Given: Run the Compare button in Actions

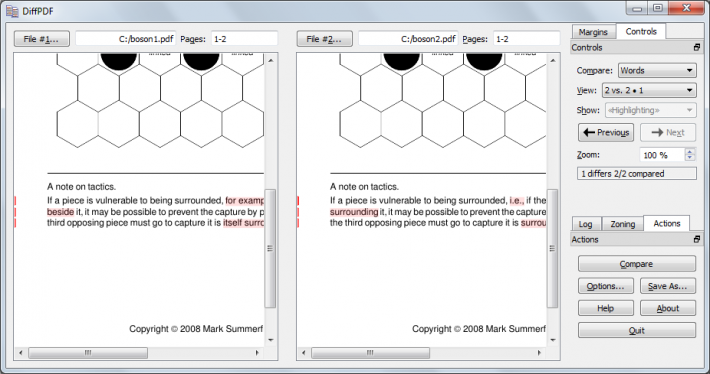Looking at the screenshot, I should (637, 264).
